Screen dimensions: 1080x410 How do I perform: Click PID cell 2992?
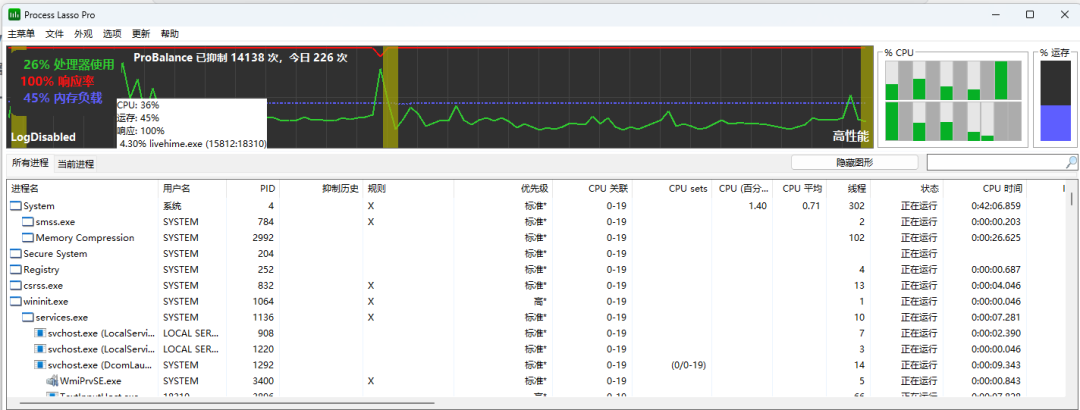(x=264, y=238)
